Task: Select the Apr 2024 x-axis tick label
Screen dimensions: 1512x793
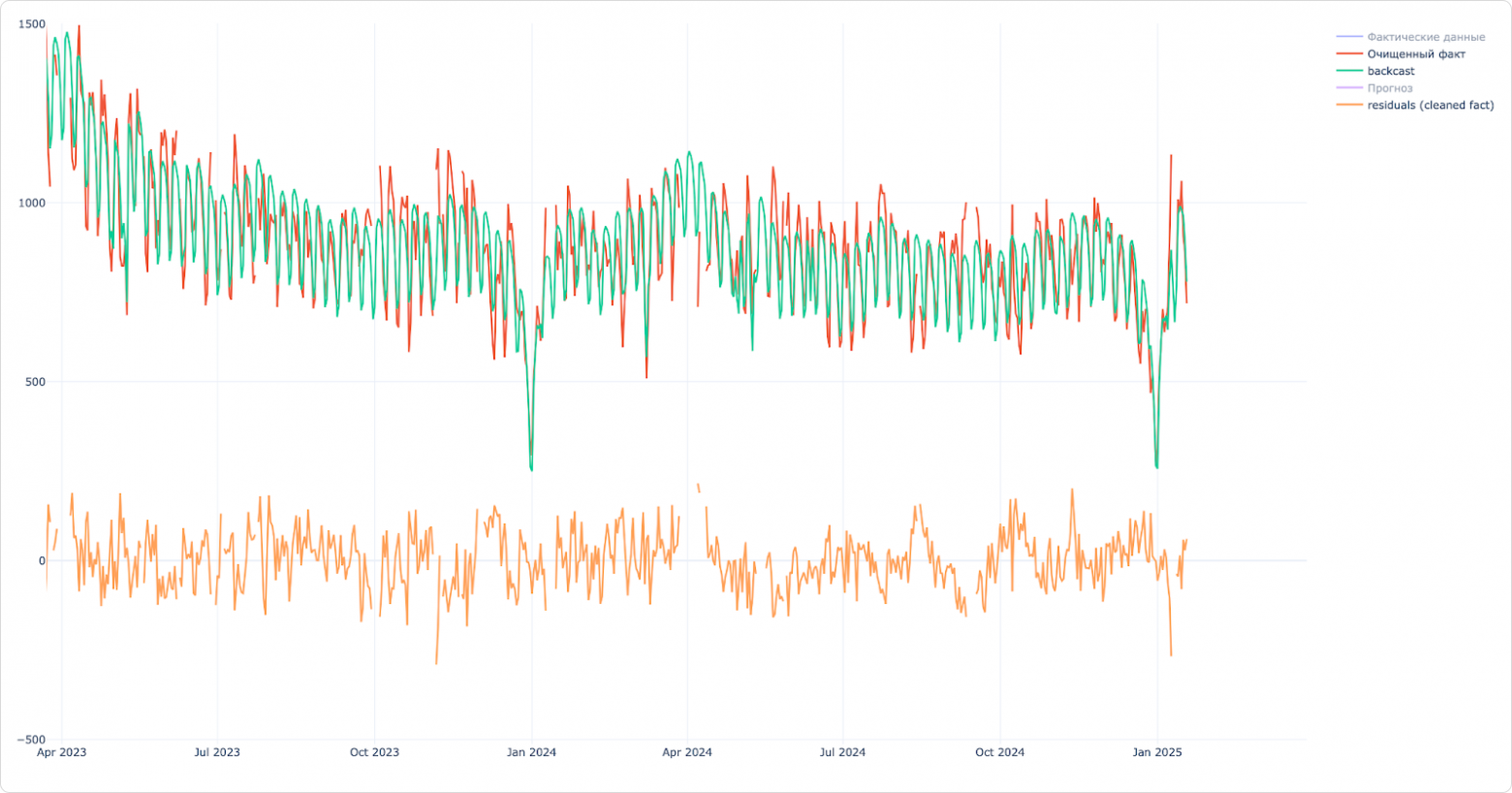Action: pyautogui.click(x=687, y=752)
